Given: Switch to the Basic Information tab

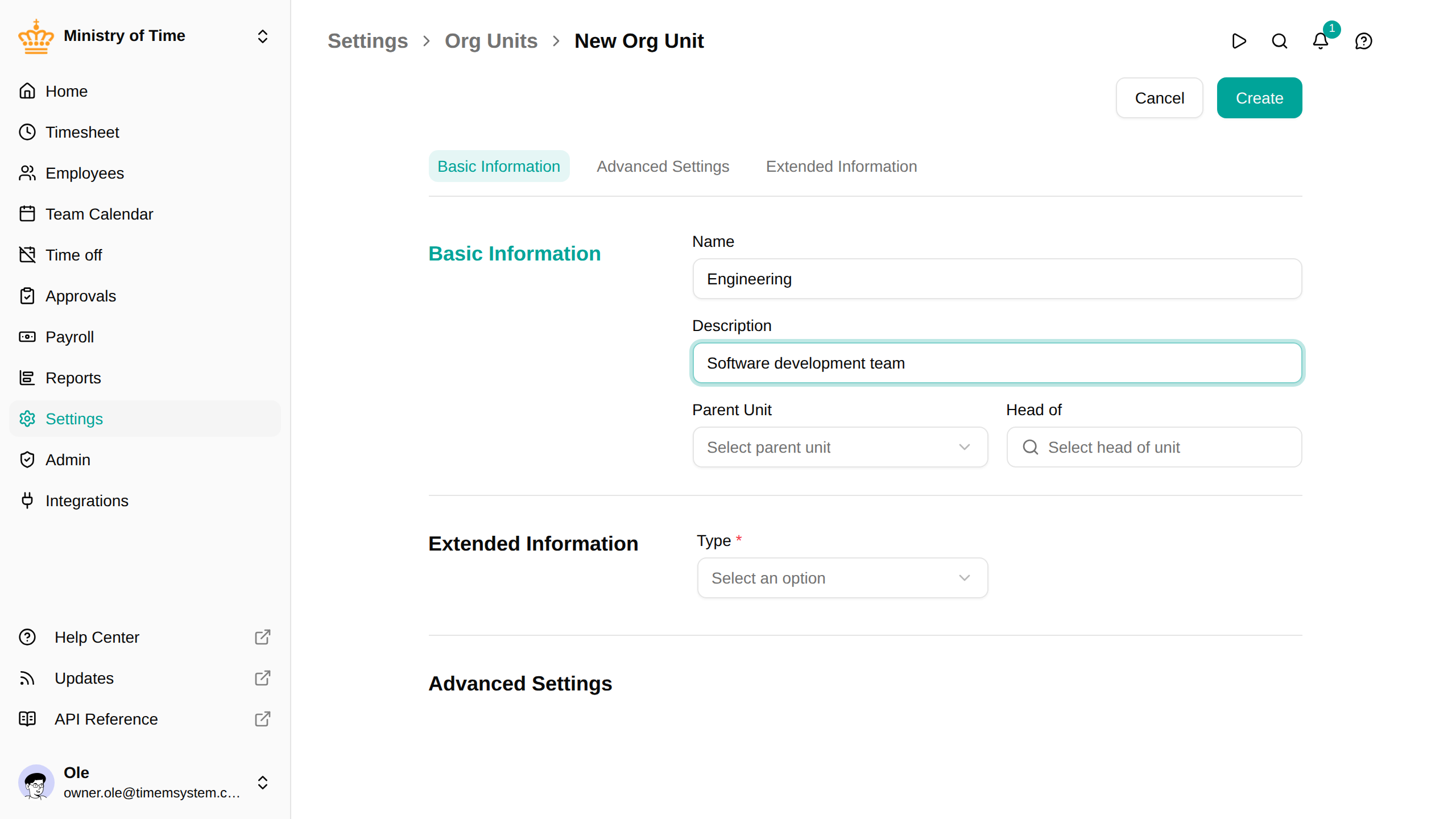Looking at the screenshot, I should [499, 166].
